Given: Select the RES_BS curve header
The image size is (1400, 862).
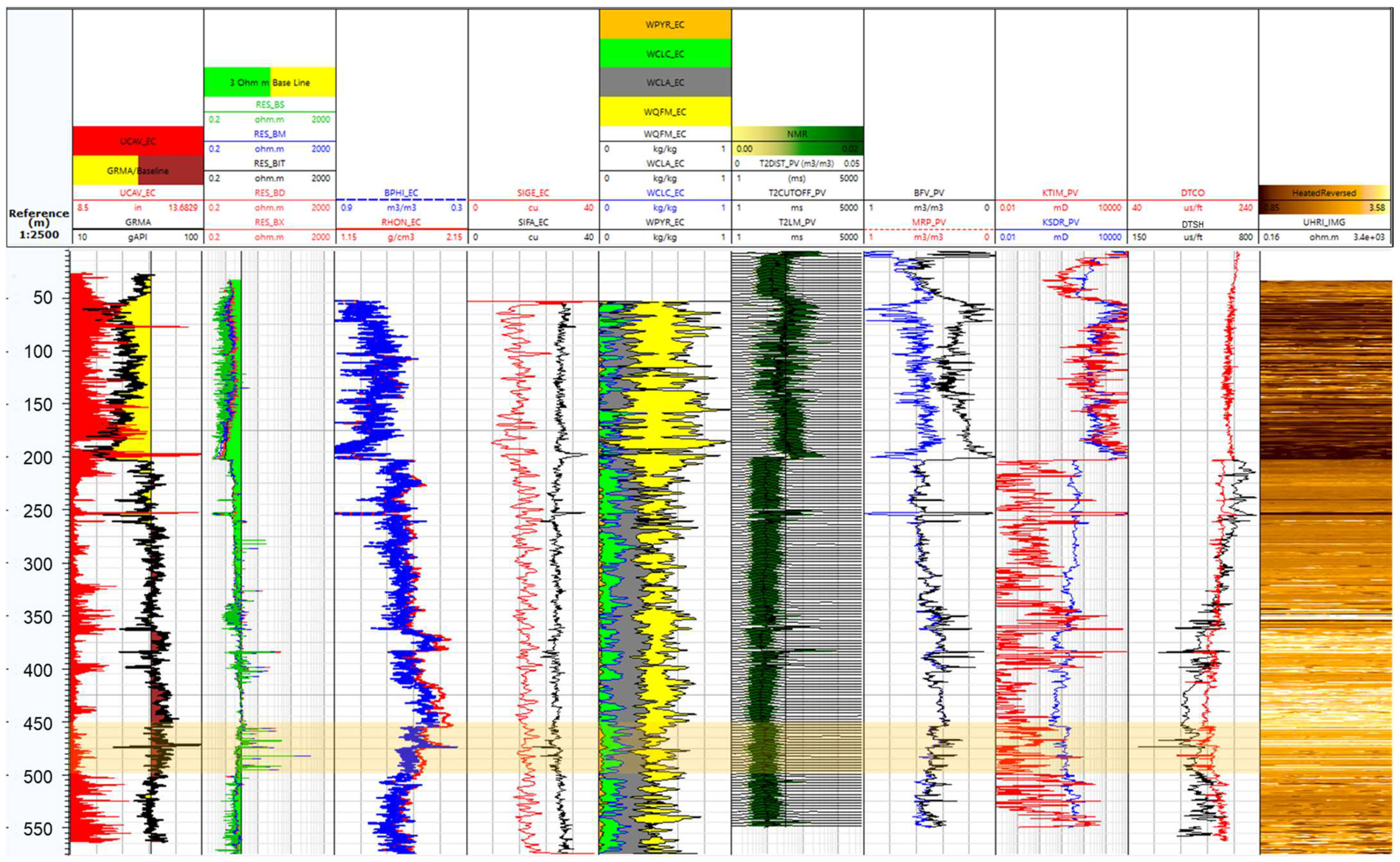Looking at the screenshot, I should [x=269, y=104].
